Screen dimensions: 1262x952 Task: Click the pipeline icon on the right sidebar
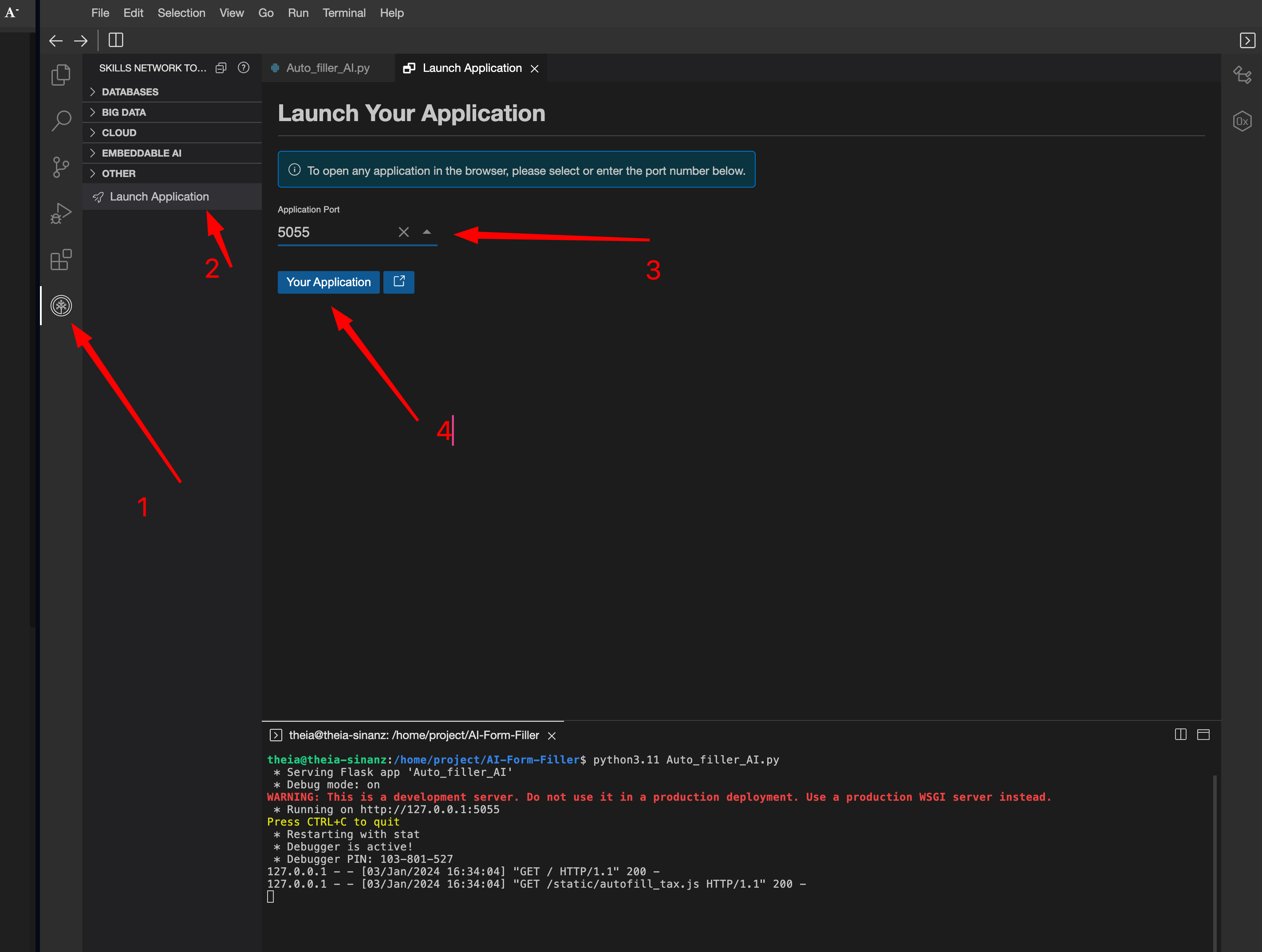click(x=1242, y=75)
